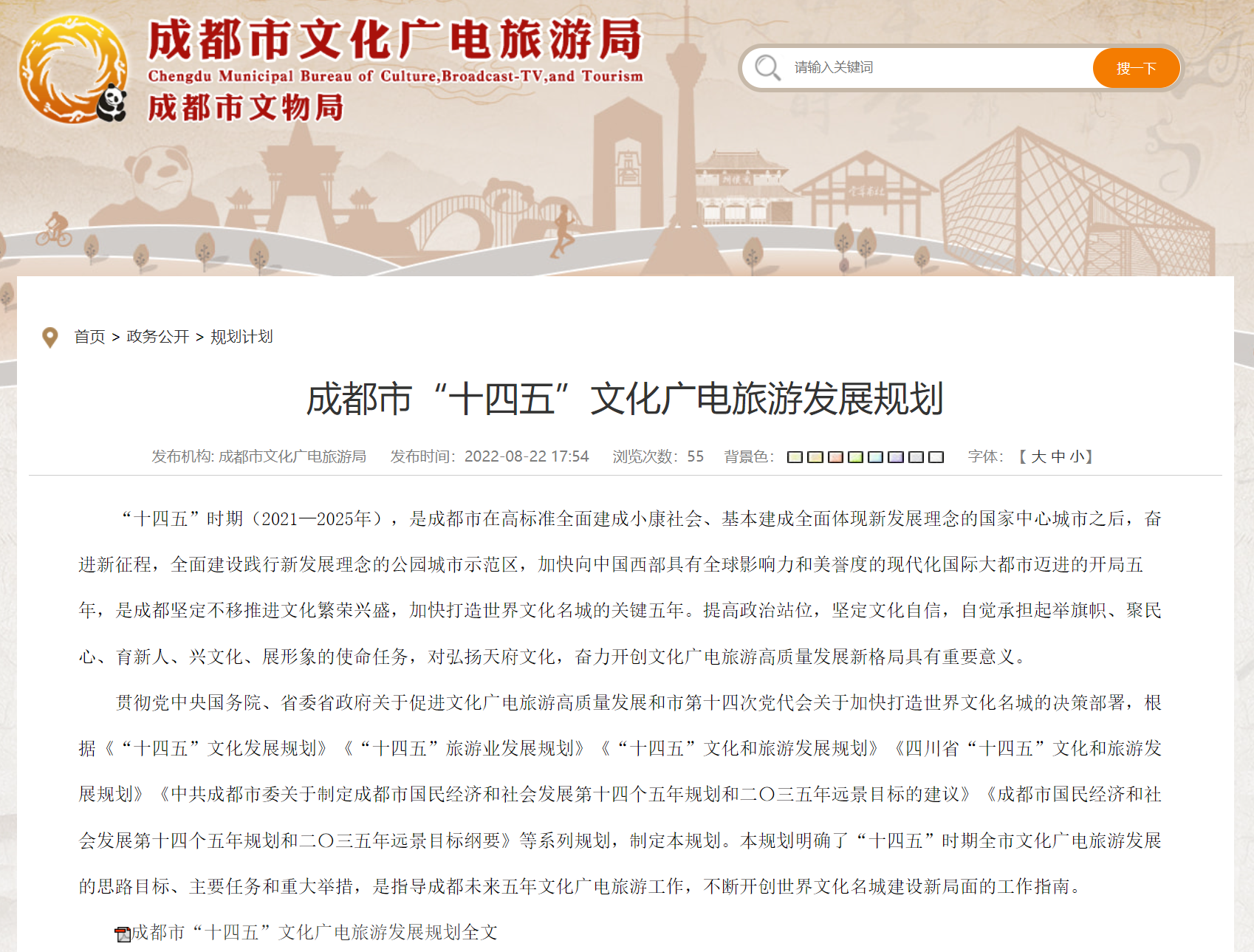
Task: Set font size to large (大)
Action: (1038, 457)
